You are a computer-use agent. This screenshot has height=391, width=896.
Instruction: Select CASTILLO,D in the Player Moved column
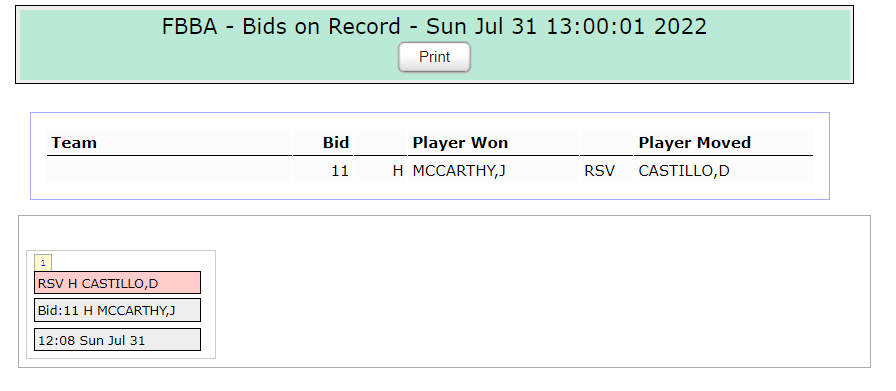[683, 171]
